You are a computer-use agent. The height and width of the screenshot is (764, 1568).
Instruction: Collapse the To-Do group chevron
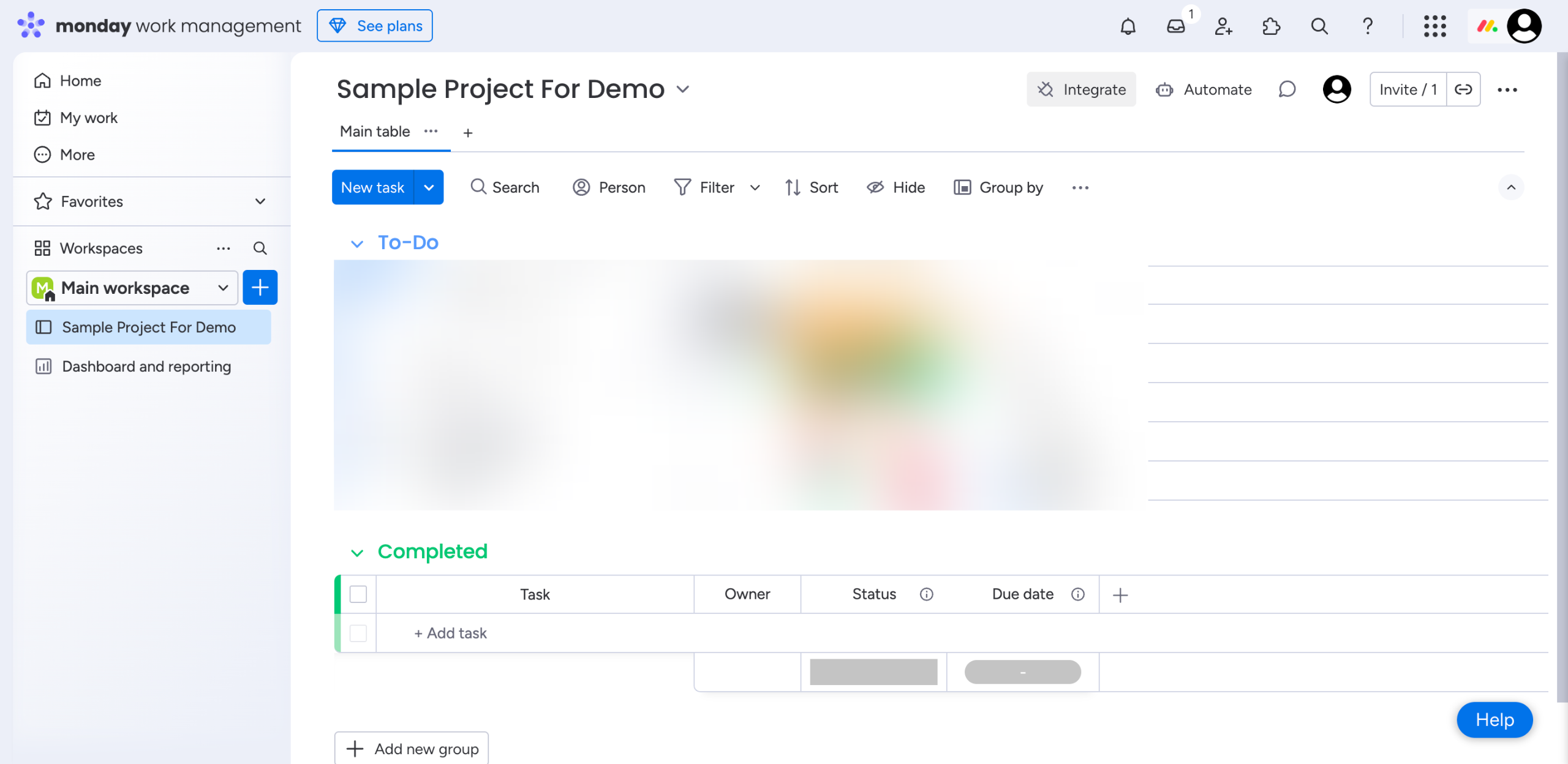tap(357, 244)
